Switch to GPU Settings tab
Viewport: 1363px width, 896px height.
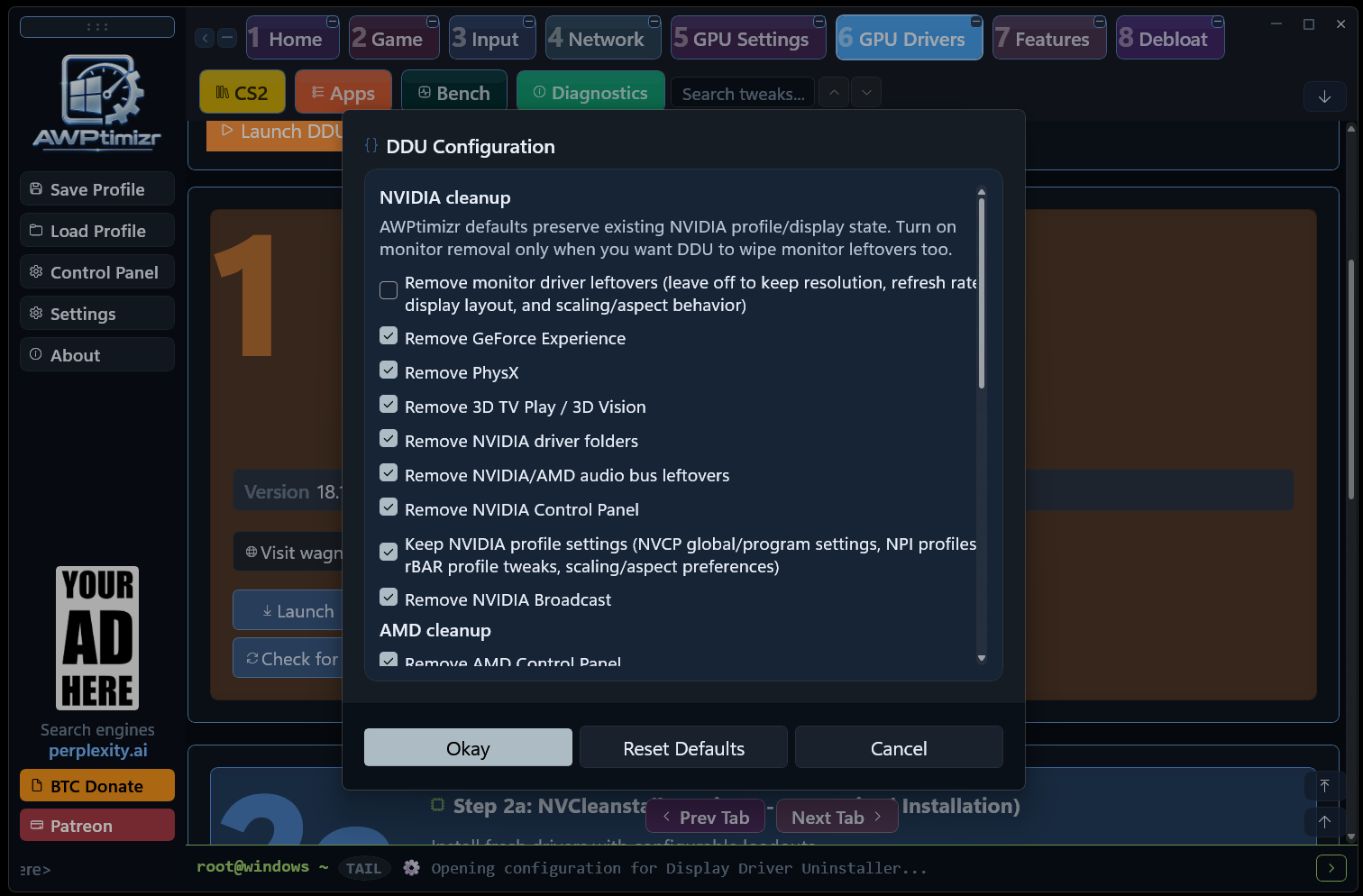748,39
